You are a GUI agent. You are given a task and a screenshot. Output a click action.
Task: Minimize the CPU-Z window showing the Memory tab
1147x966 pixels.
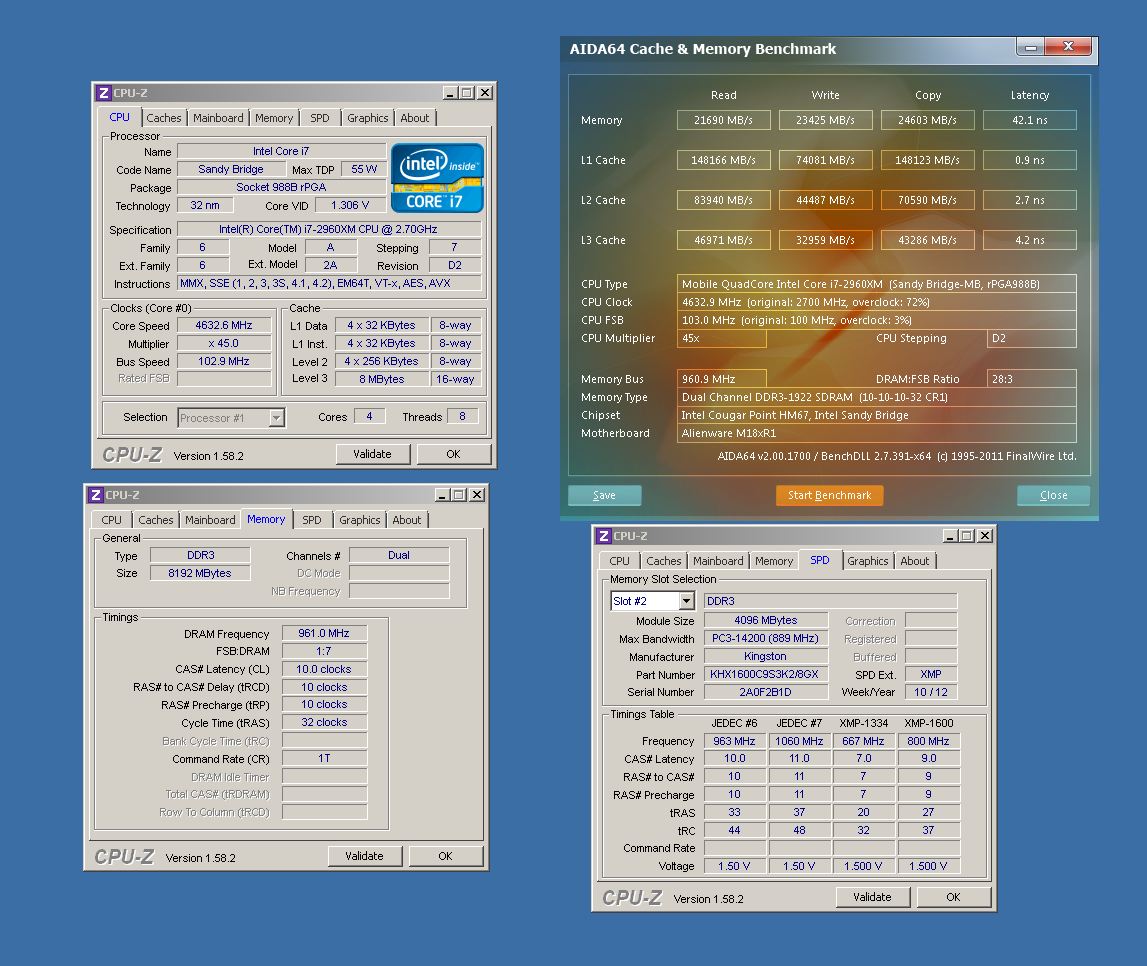[x=443, y=495]
